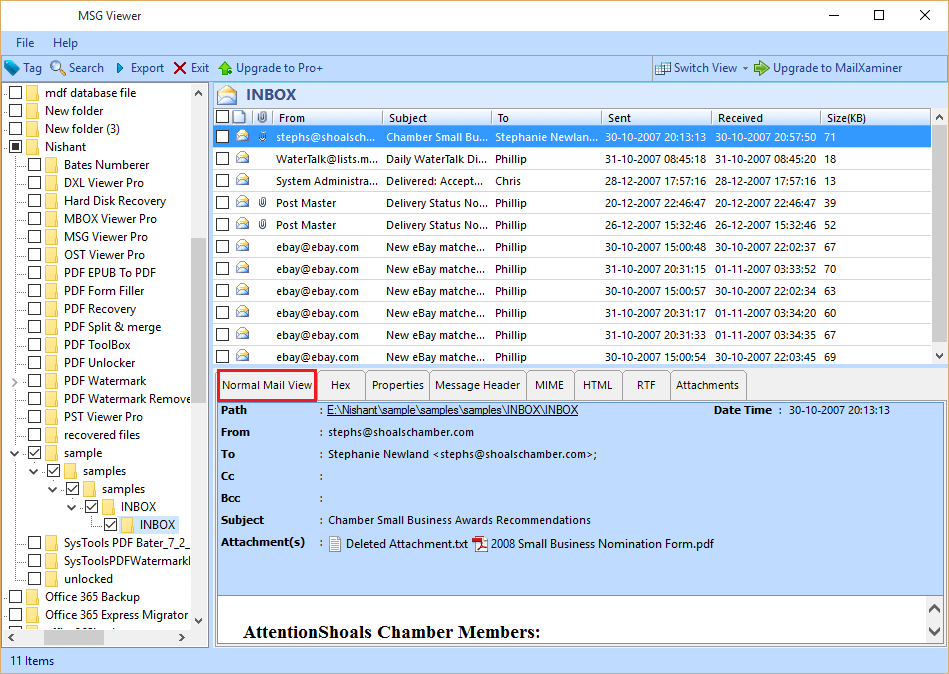The image size is (949, 674).
Task: Click paperclip icon on stephs@shoalsch email row
Action: tap(262, 136)
